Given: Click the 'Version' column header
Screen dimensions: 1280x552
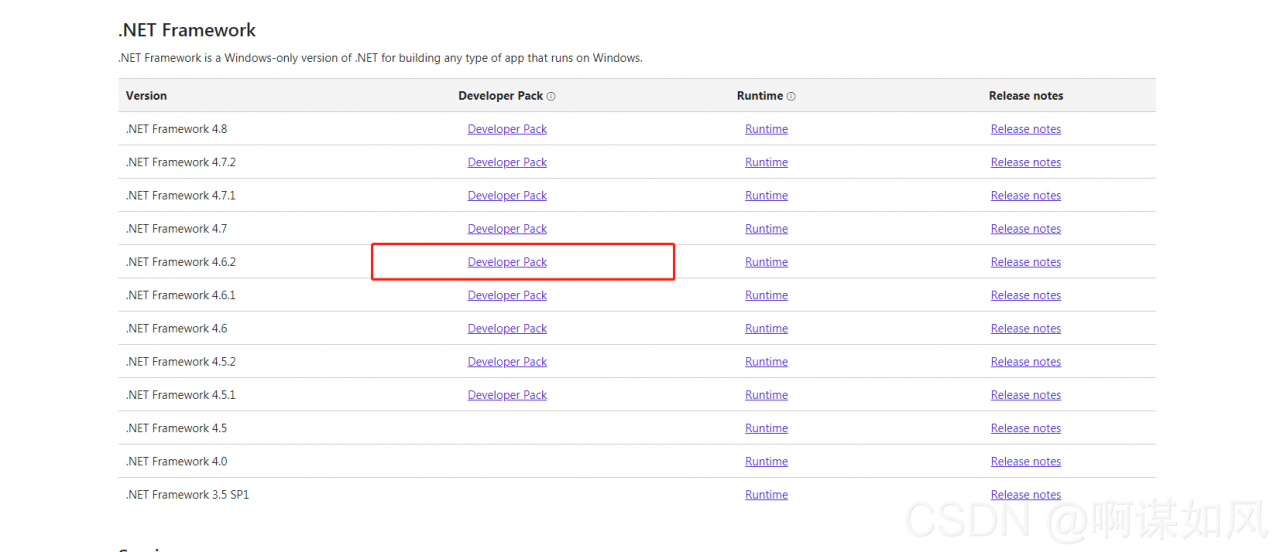Looking at the screenshot, I should point(146,96).
